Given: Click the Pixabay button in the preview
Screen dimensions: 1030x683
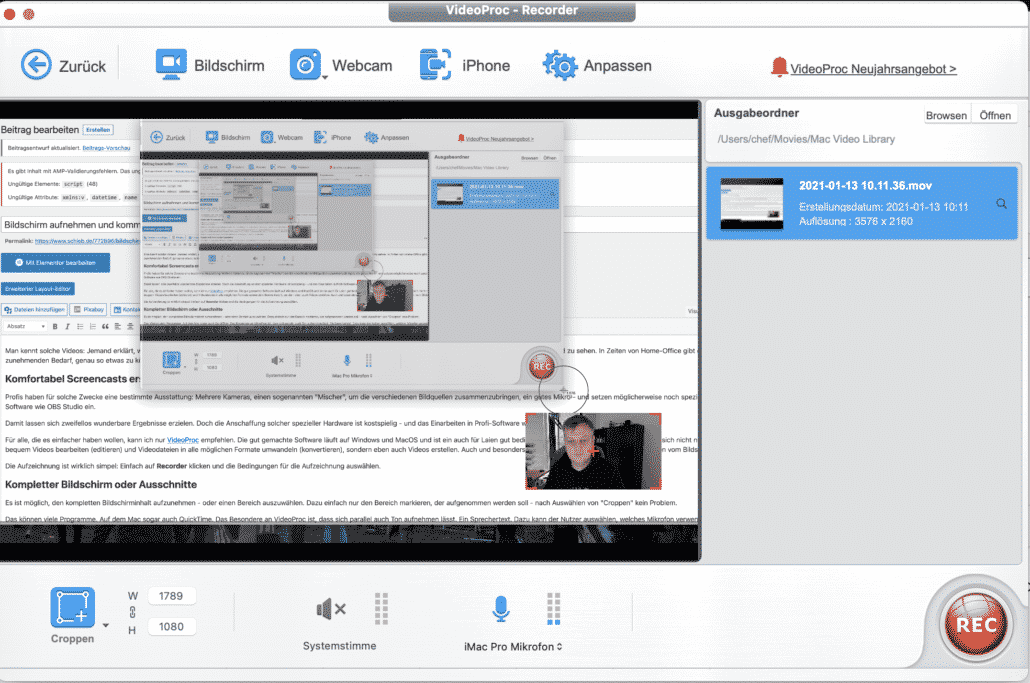Looking at the screenshot, I should (x=89, y=309).
